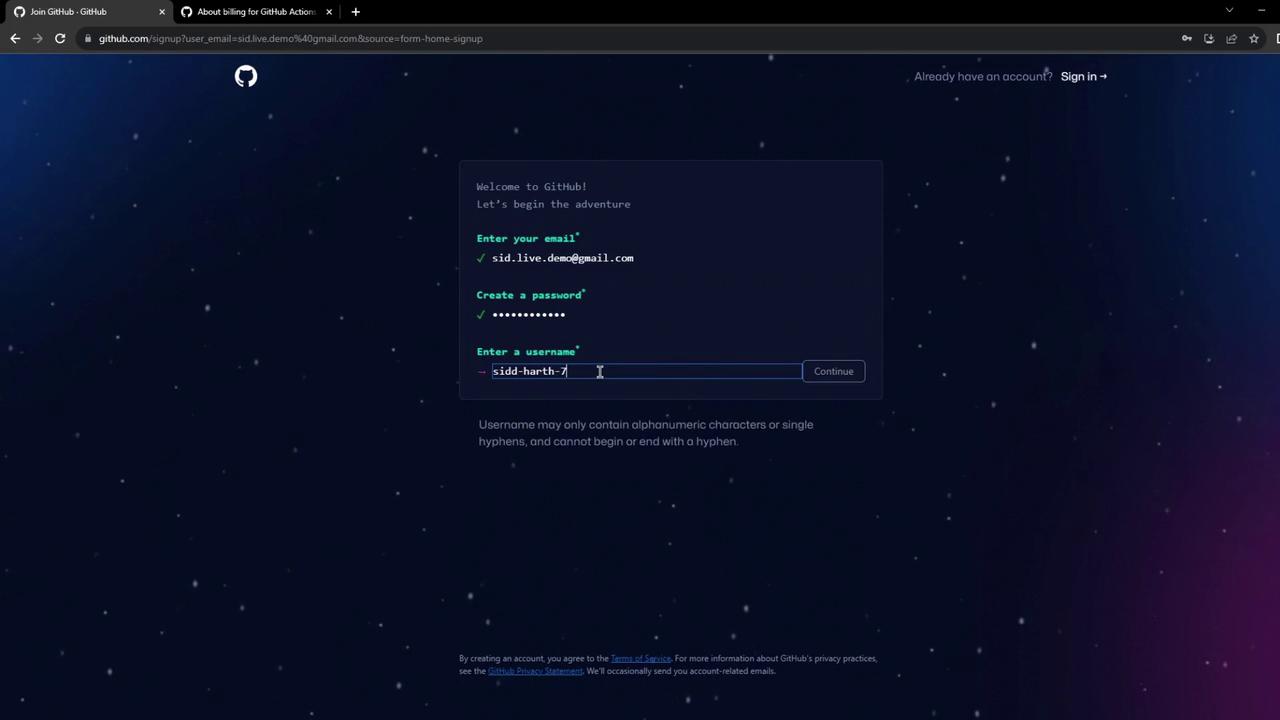
Task: Switch to About billing for GitHub Actions tab
Action: click(256, 12)
